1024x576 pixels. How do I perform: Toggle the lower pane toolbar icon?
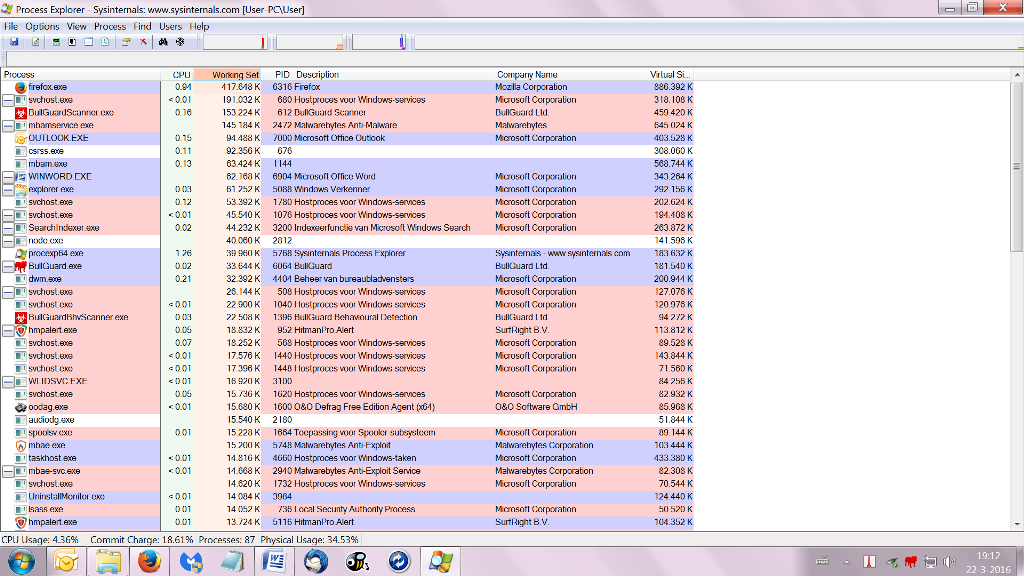[89, 42]
